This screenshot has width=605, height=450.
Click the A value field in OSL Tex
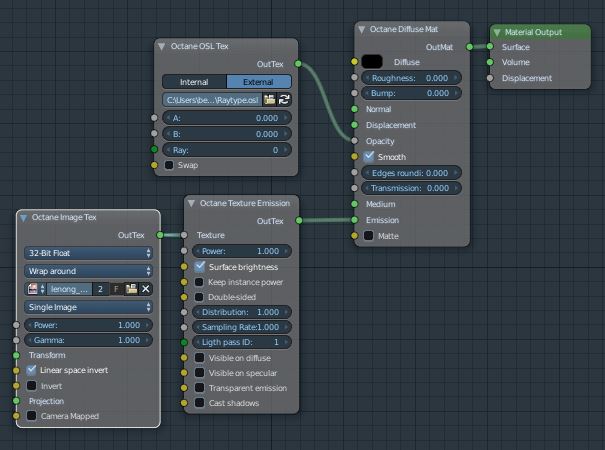tap(227, 118)
